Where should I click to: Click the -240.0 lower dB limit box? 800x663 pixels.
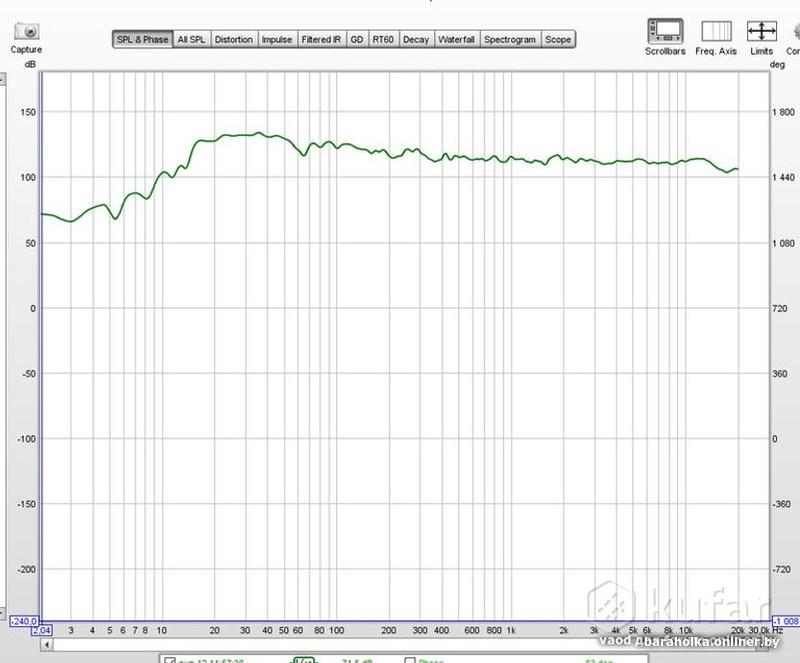(24, 621)
